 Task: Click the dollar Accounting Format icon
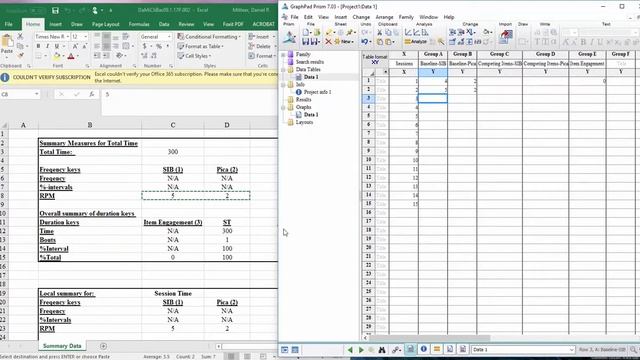[x=144, y=47]
